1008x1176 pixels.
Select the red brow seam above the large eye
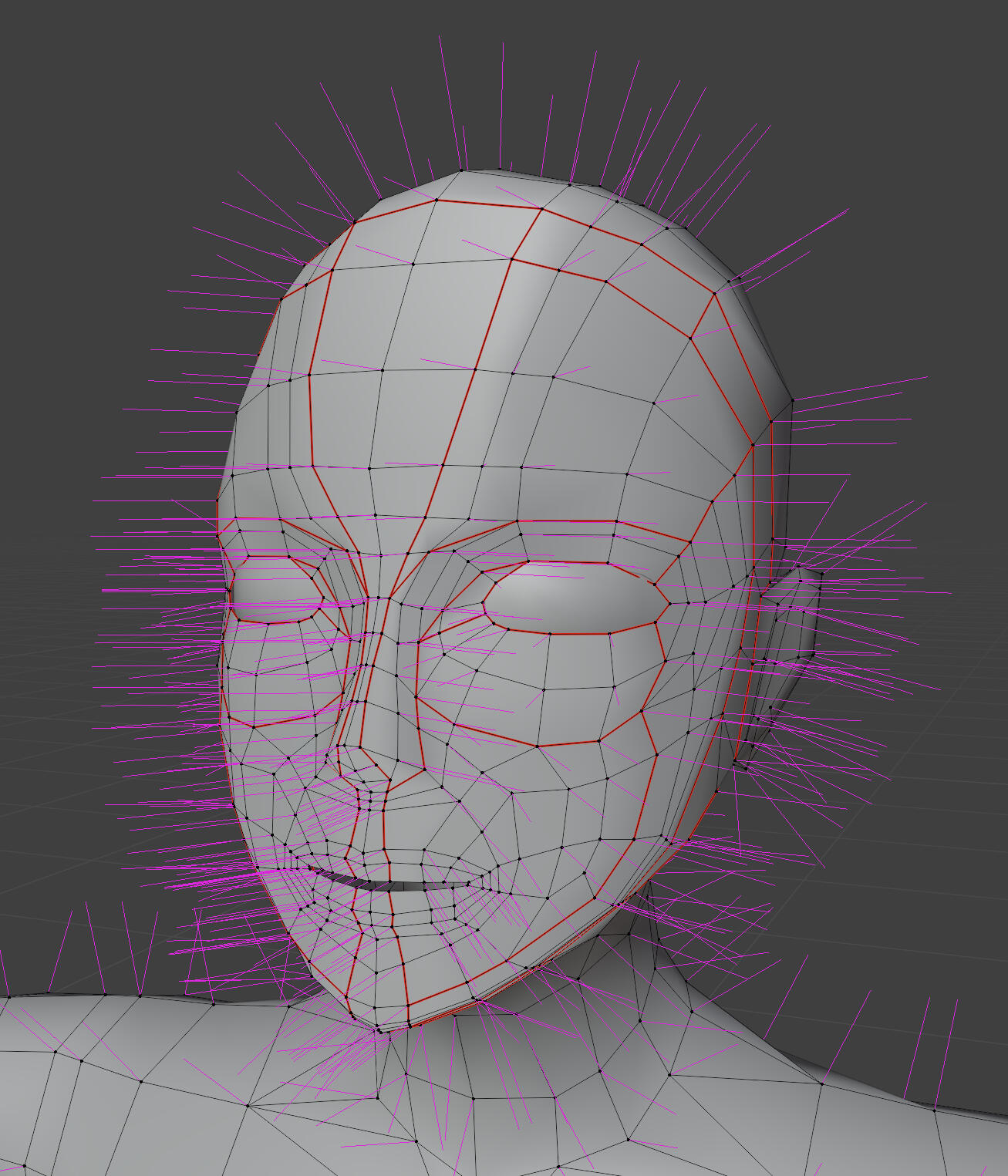[x=571, y=522]
